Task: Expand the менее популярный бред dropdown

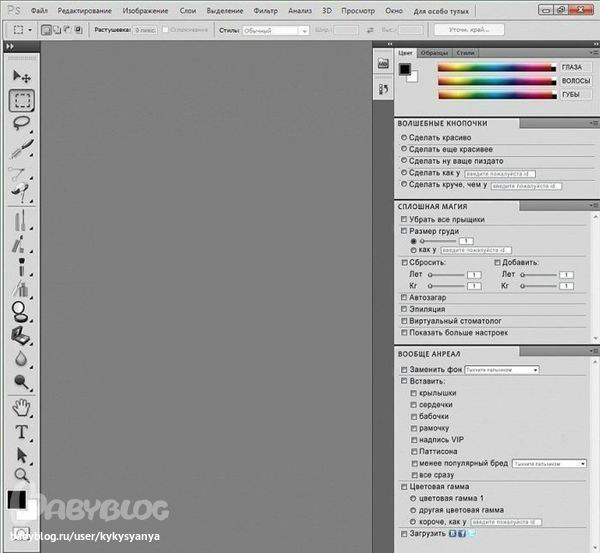Action: (x=549, y=463)
